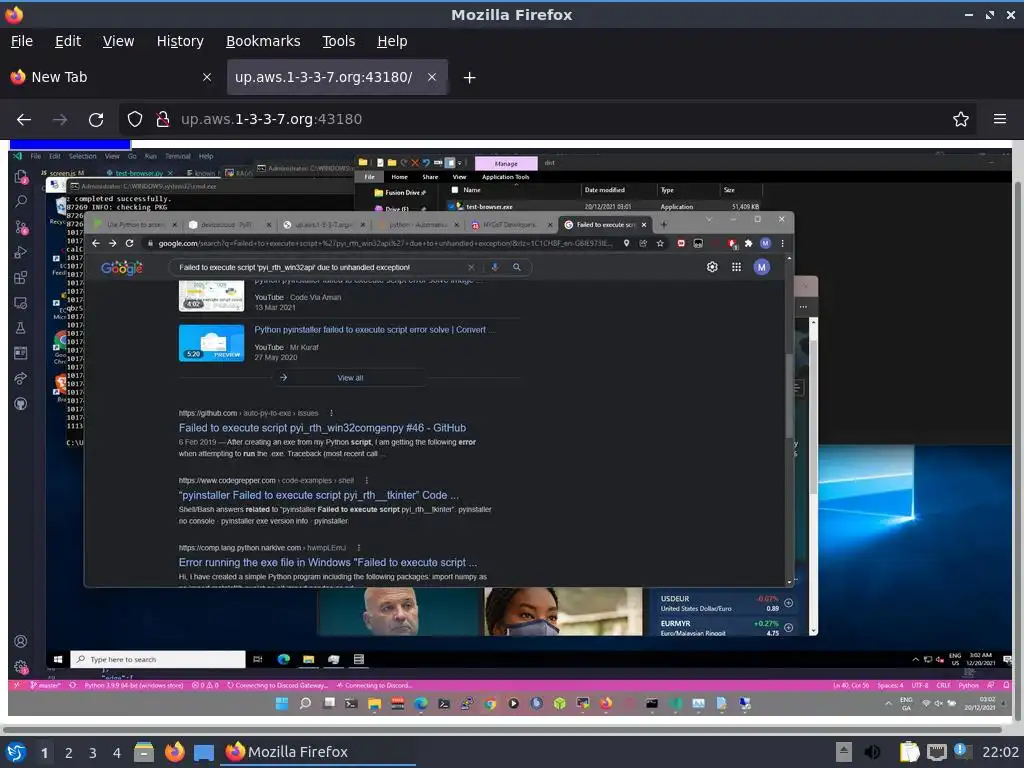Open Firefox tracking protection shield
Image resolution: width=1024 pixels, height=768 pixels.
pos(135,120)
